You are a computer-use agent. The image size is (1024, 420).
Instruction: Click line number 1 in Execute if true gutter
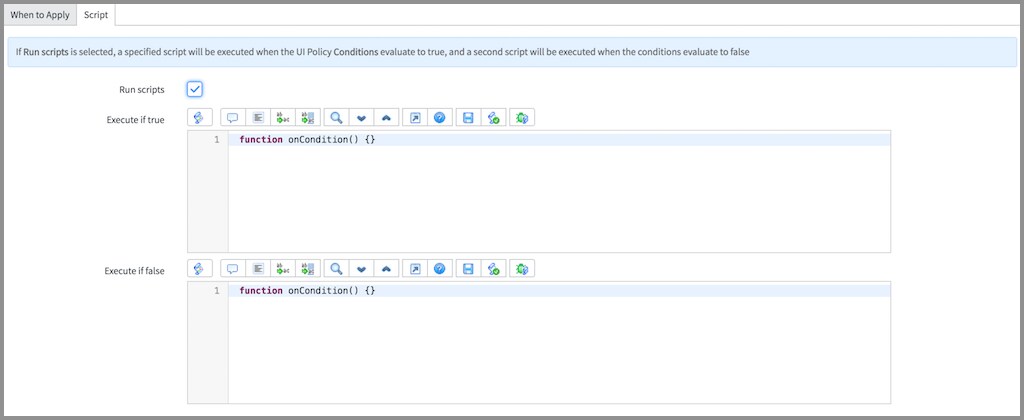click(x=216, y=140)
